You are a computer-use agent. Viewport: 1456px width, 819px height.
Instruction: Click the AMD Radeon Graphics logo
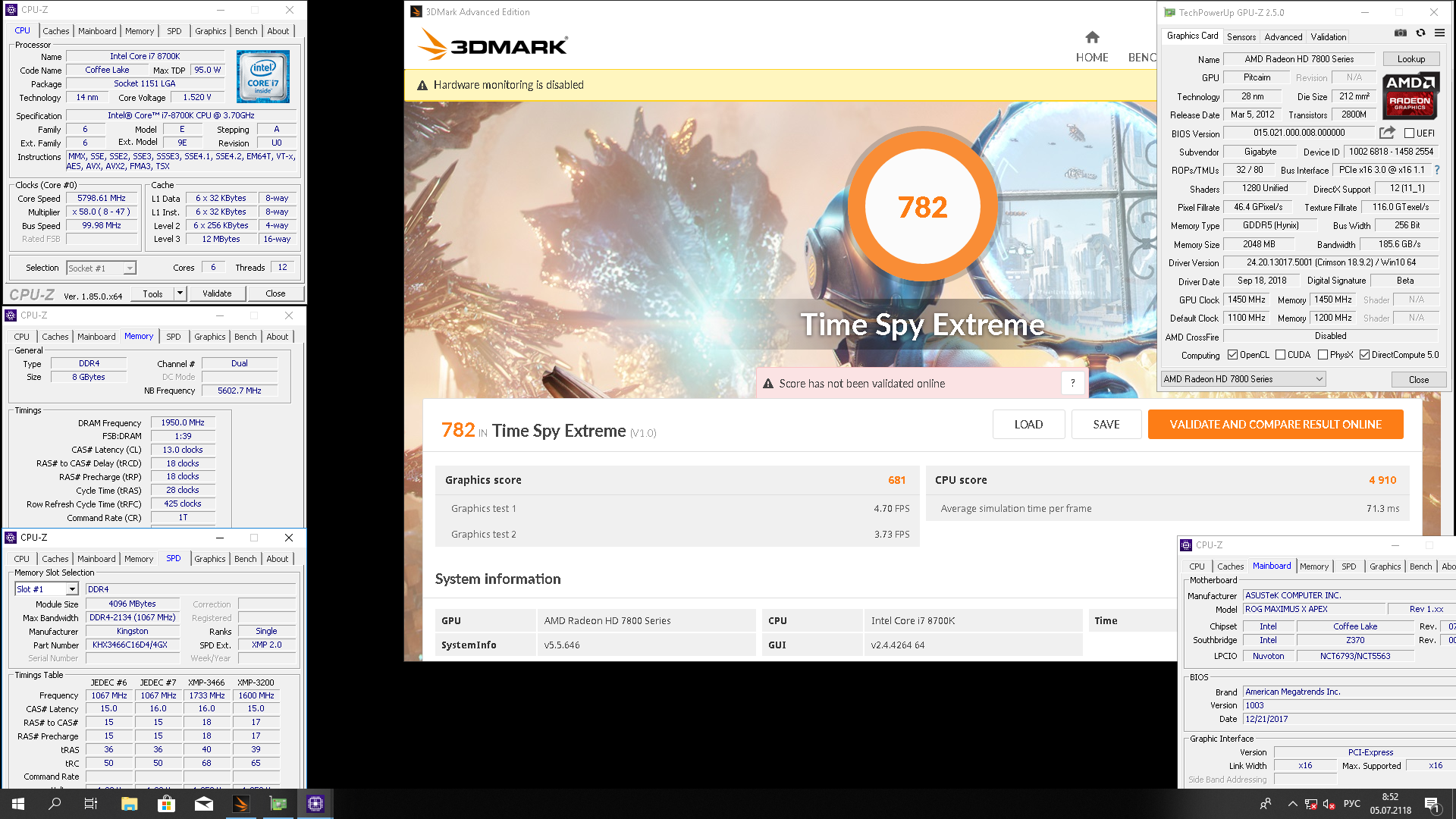pos(1410,96)
